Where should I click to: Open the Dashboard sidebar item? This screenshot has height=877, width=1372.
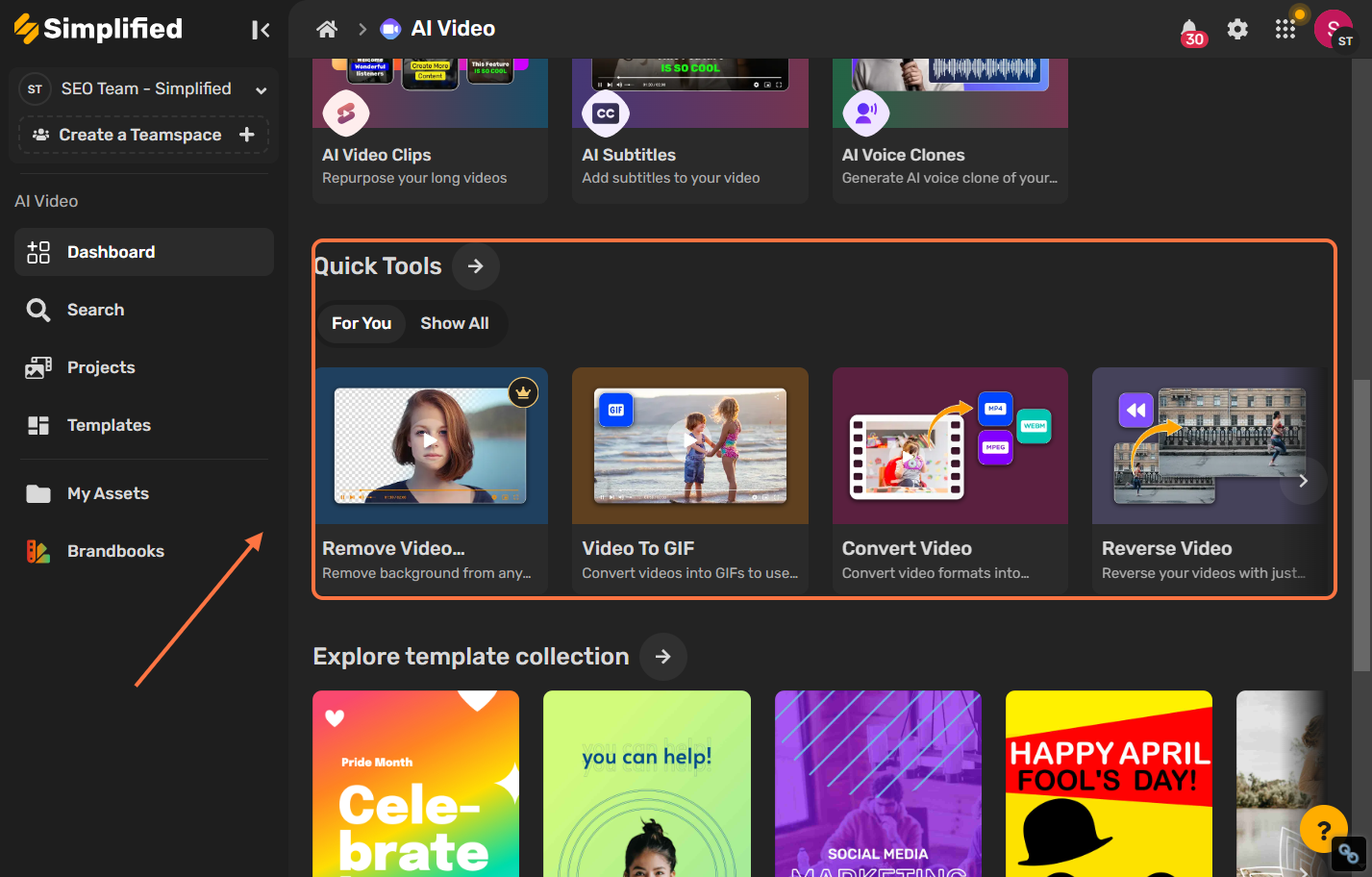point(144,252)
